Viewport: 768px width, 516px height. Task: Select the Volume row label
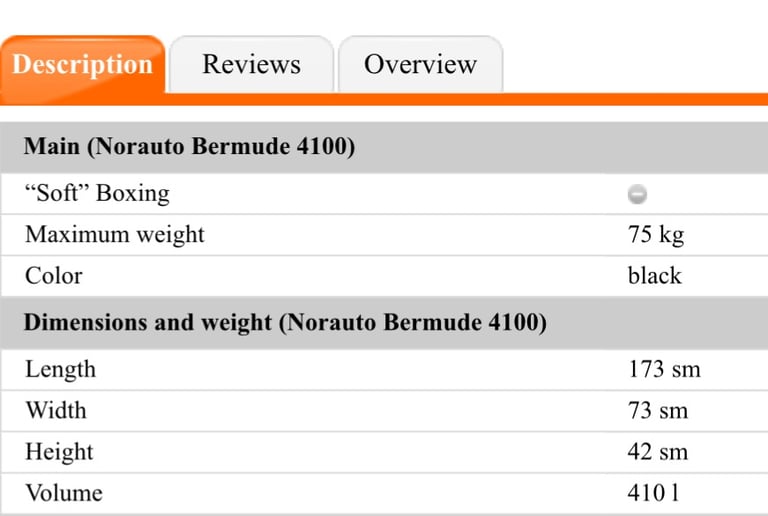click(64, 493)
